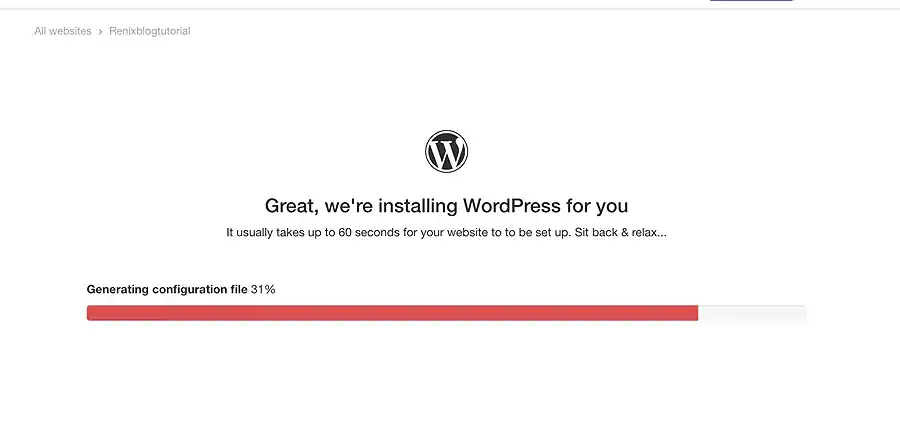Open the Renixblogtutorial breadcrumb item
Image resolution: width=900 pixels, height=439 pixels.
(150, 31)
